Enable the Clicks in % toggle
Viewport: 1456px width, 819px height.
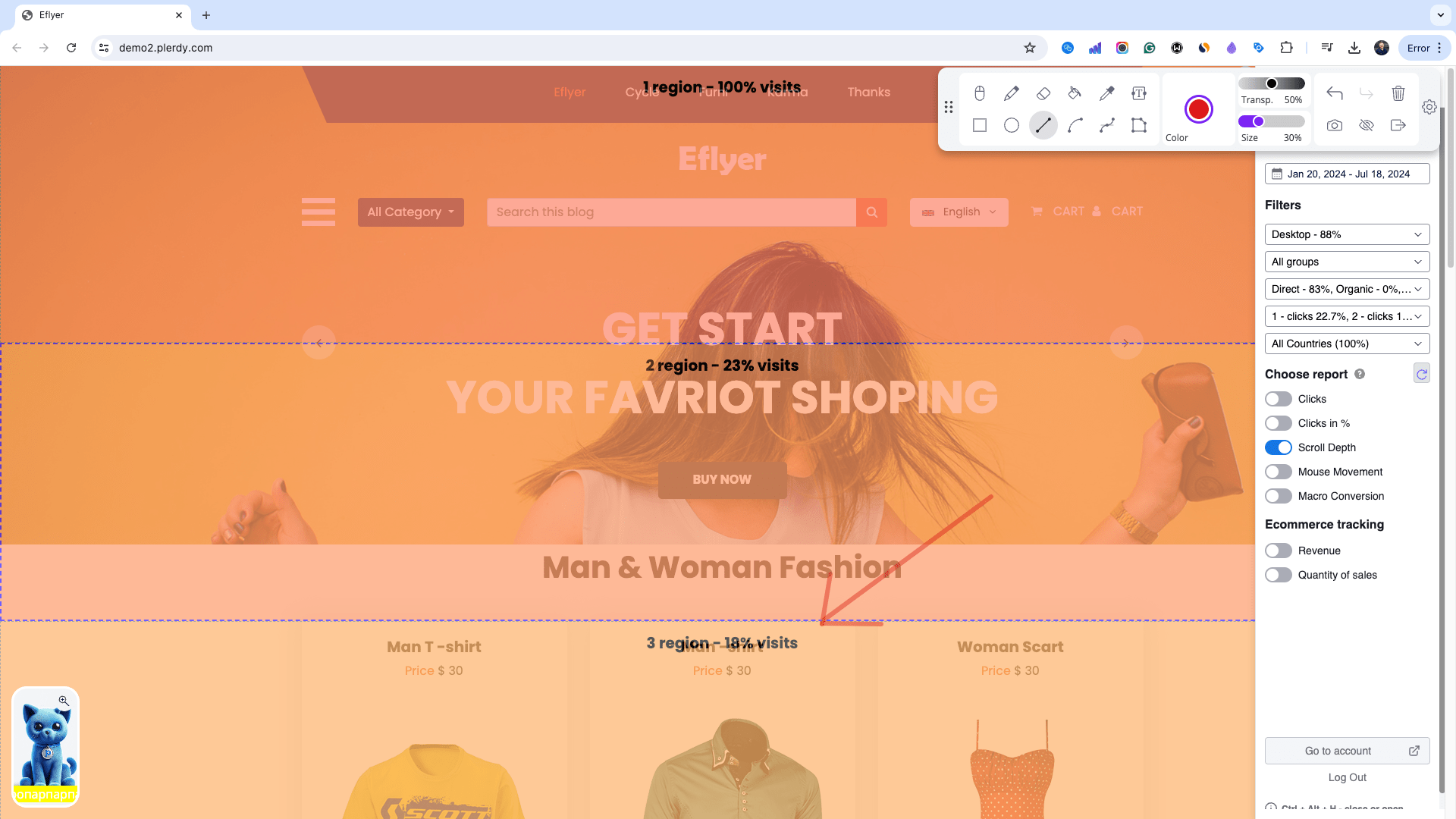click(x=1278, y=423)
